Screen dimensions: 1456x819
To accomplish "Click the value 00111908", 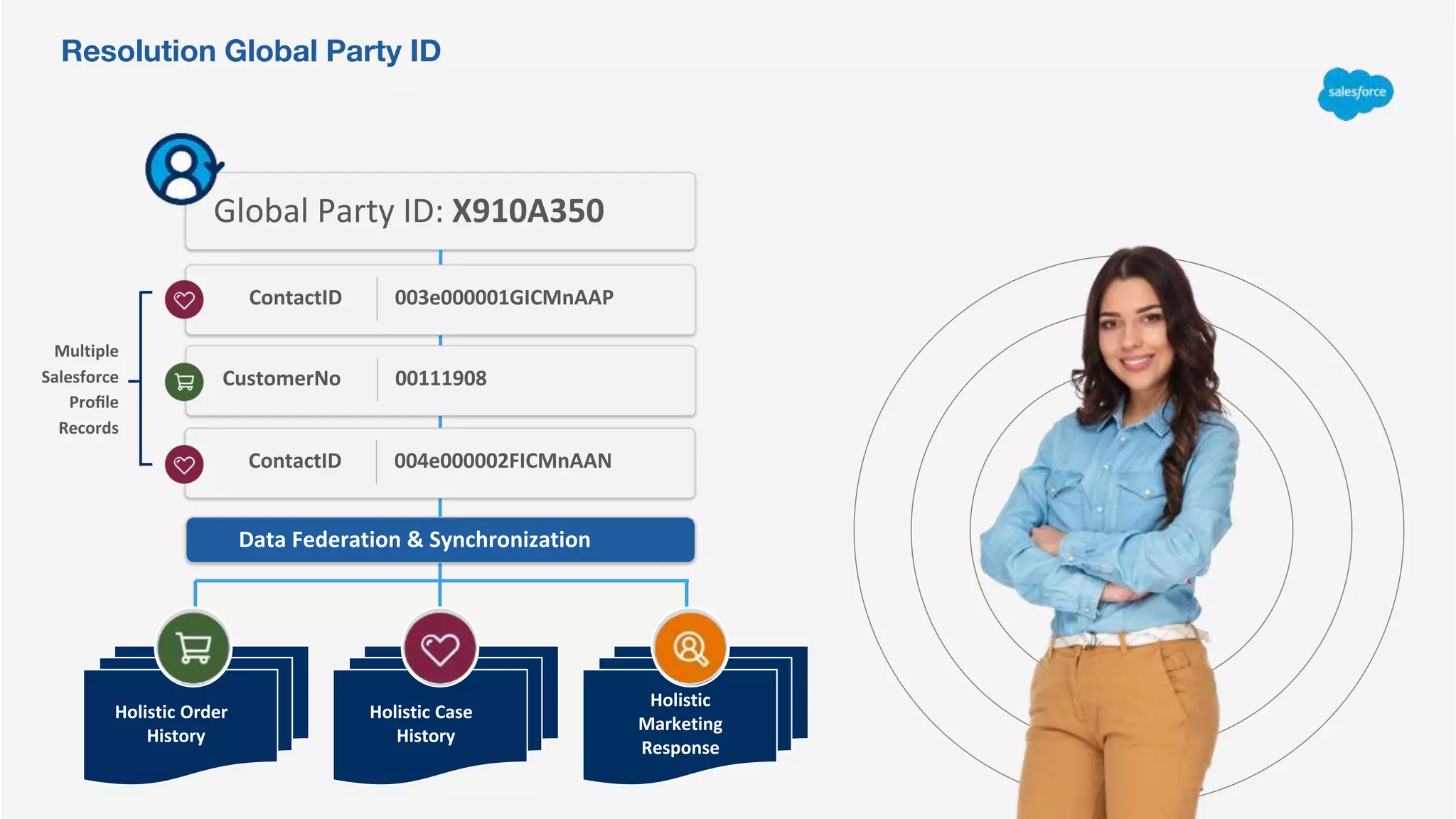I will click(441, 378).
